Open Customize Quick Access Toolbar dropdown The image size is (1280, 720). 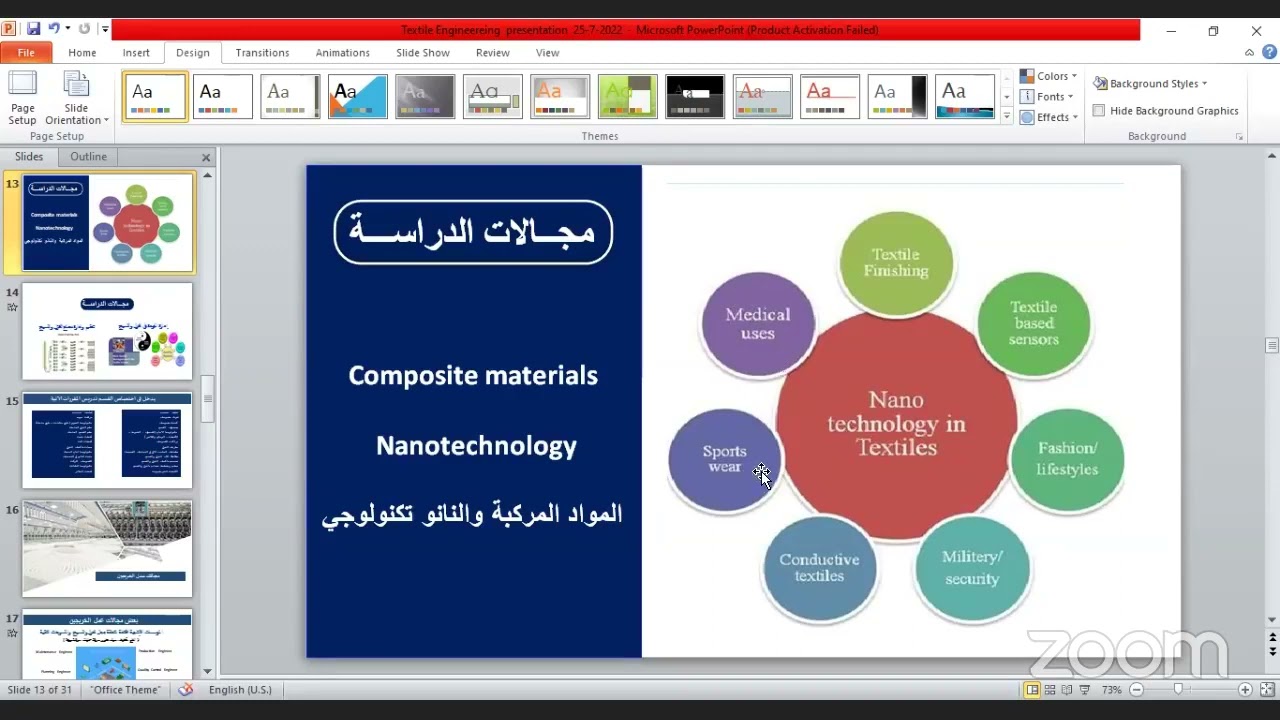[x=105, y=30]
